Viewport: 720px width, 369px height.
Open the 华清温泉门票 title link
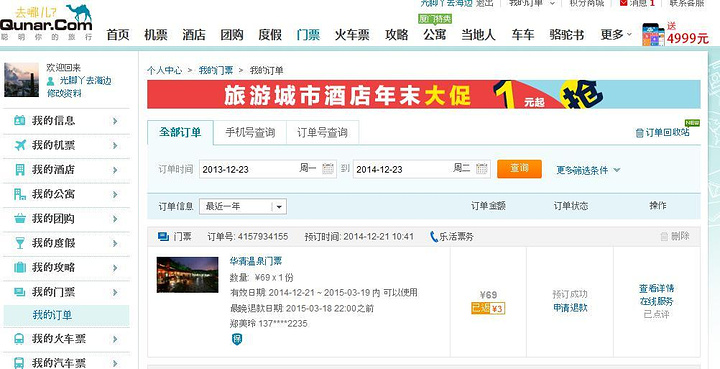[x=256, y=262]
